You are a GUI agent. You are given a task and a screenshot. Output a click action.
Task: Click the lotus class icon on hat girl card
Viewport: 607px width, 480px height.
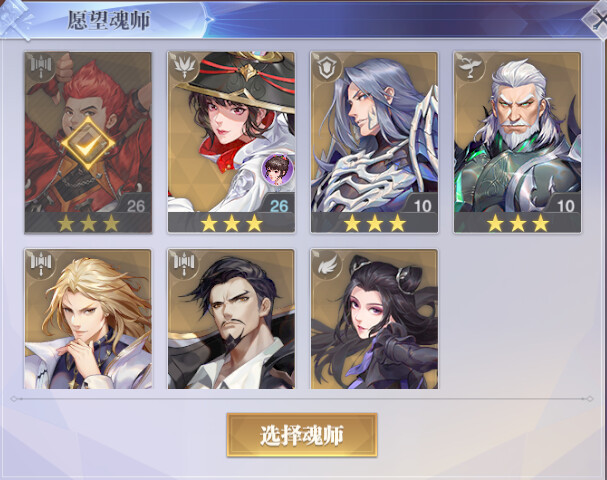[x=184, y=66]
